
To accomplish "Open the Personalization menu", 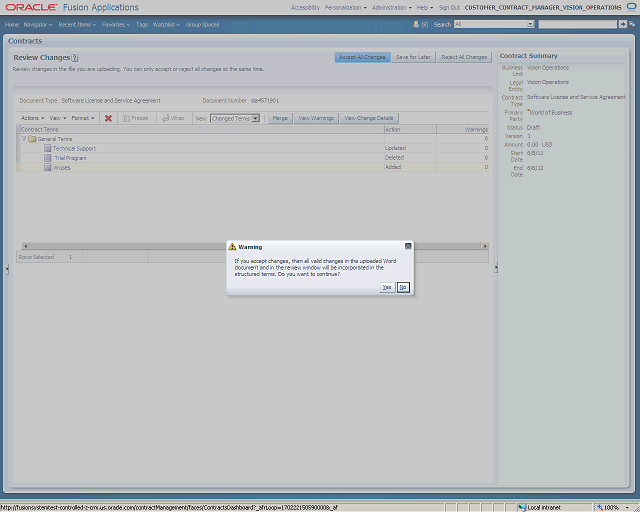I will click(x=346, y=7).
